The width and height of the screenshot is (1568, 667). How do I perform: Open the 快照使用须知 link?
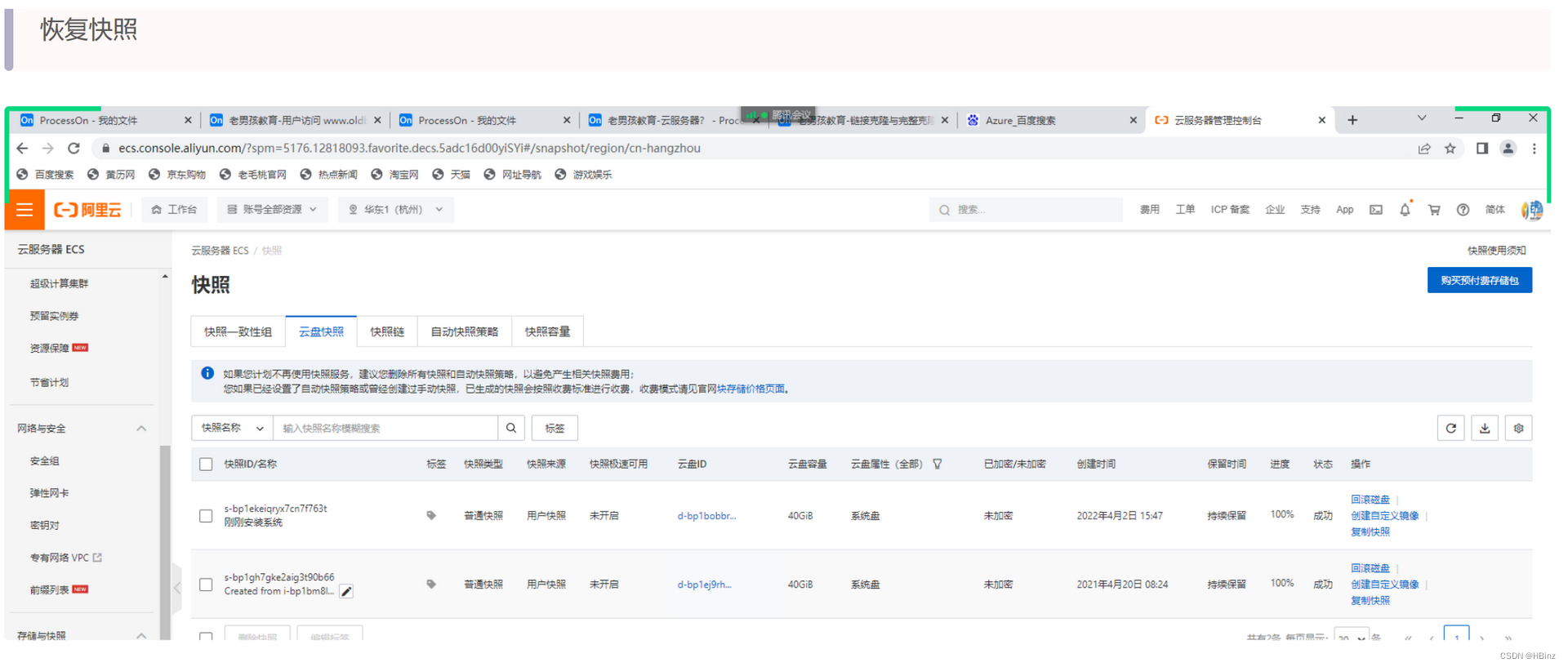point(1496,251)
